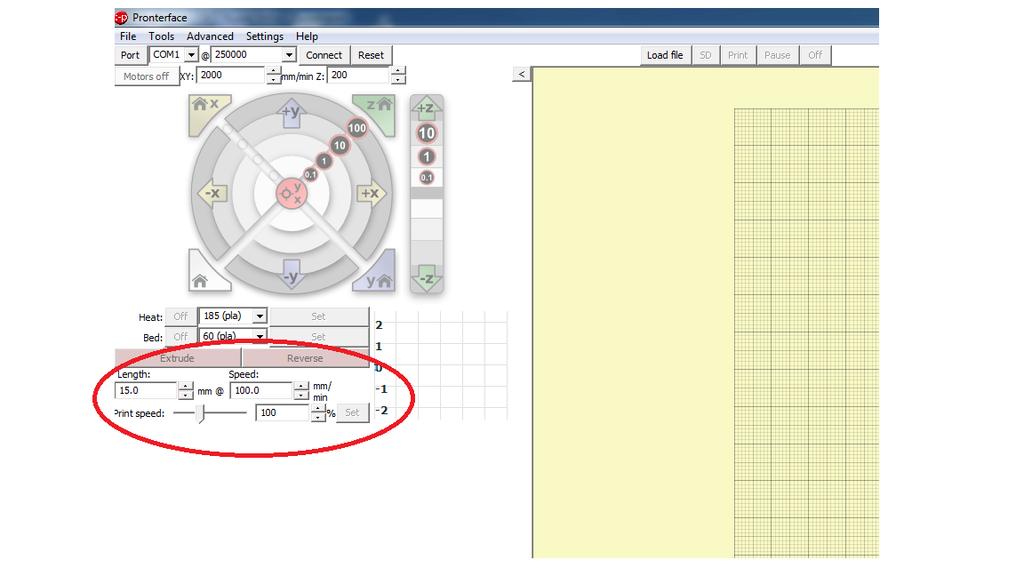Move up with +Z arrow
The height and width of the screenshot is (576, 1024).
[426, 107]
